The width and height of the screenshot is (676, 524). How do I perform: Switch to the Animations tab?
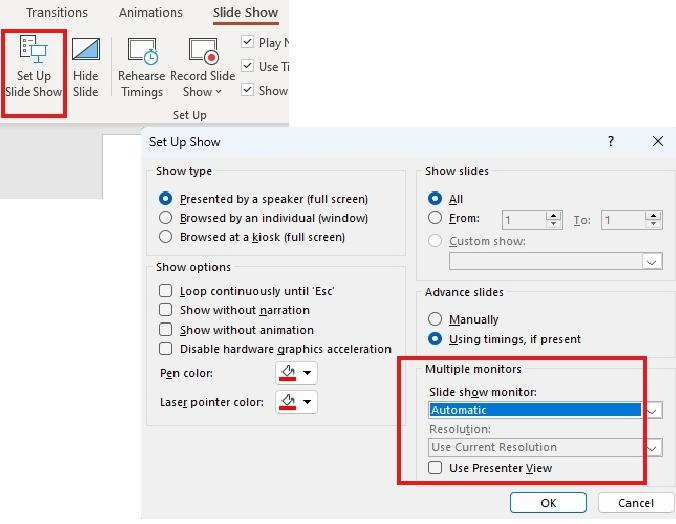point(151,13)
